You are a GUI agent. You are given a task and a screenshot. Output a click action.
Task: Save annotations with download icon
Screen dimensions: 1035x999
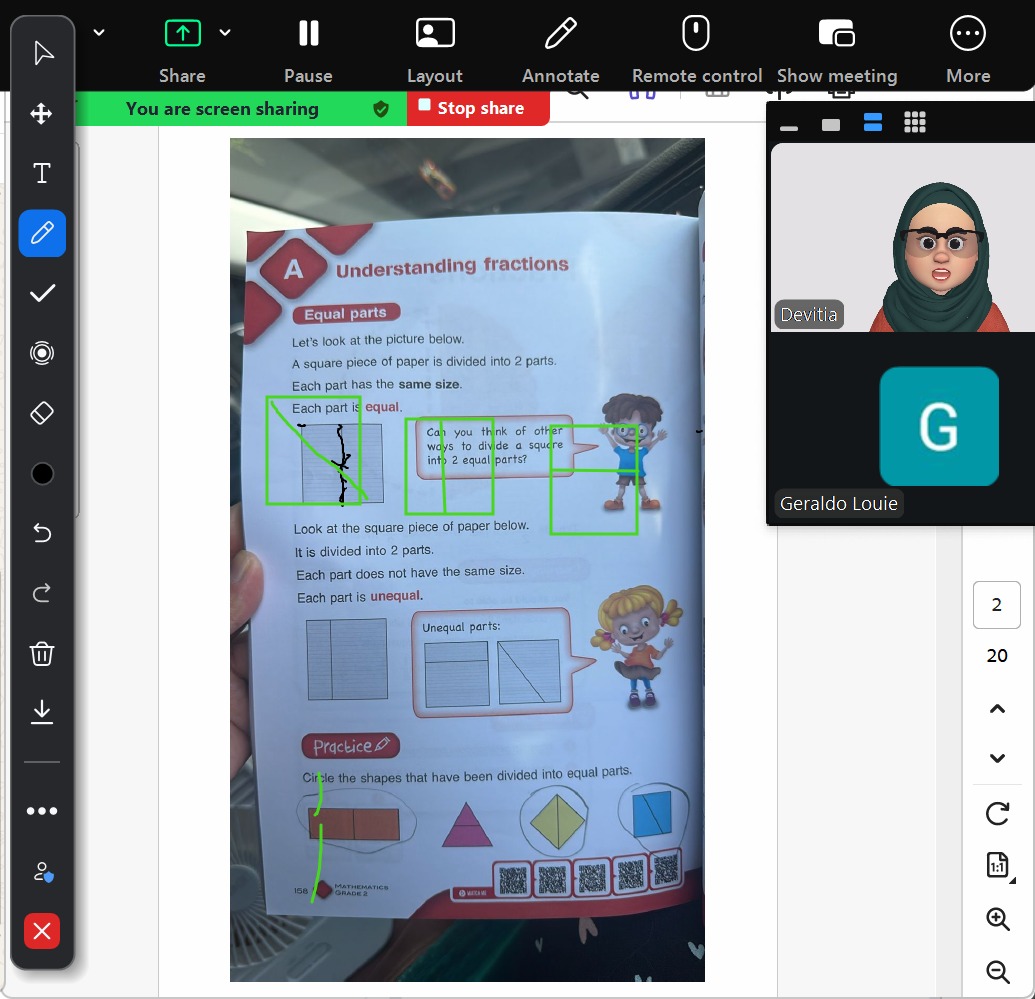coord(42,712)
